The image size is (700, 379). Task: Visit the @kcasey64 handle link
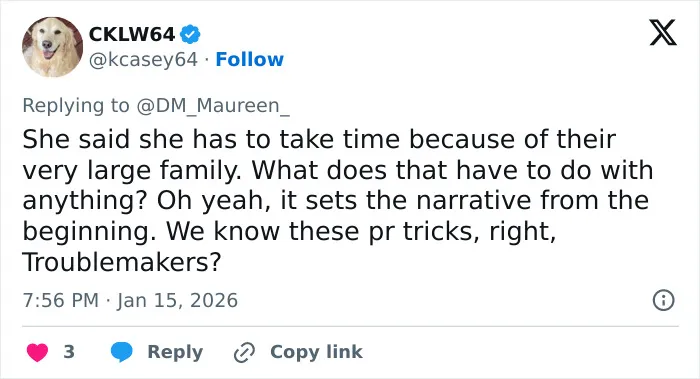coord(143,60)
